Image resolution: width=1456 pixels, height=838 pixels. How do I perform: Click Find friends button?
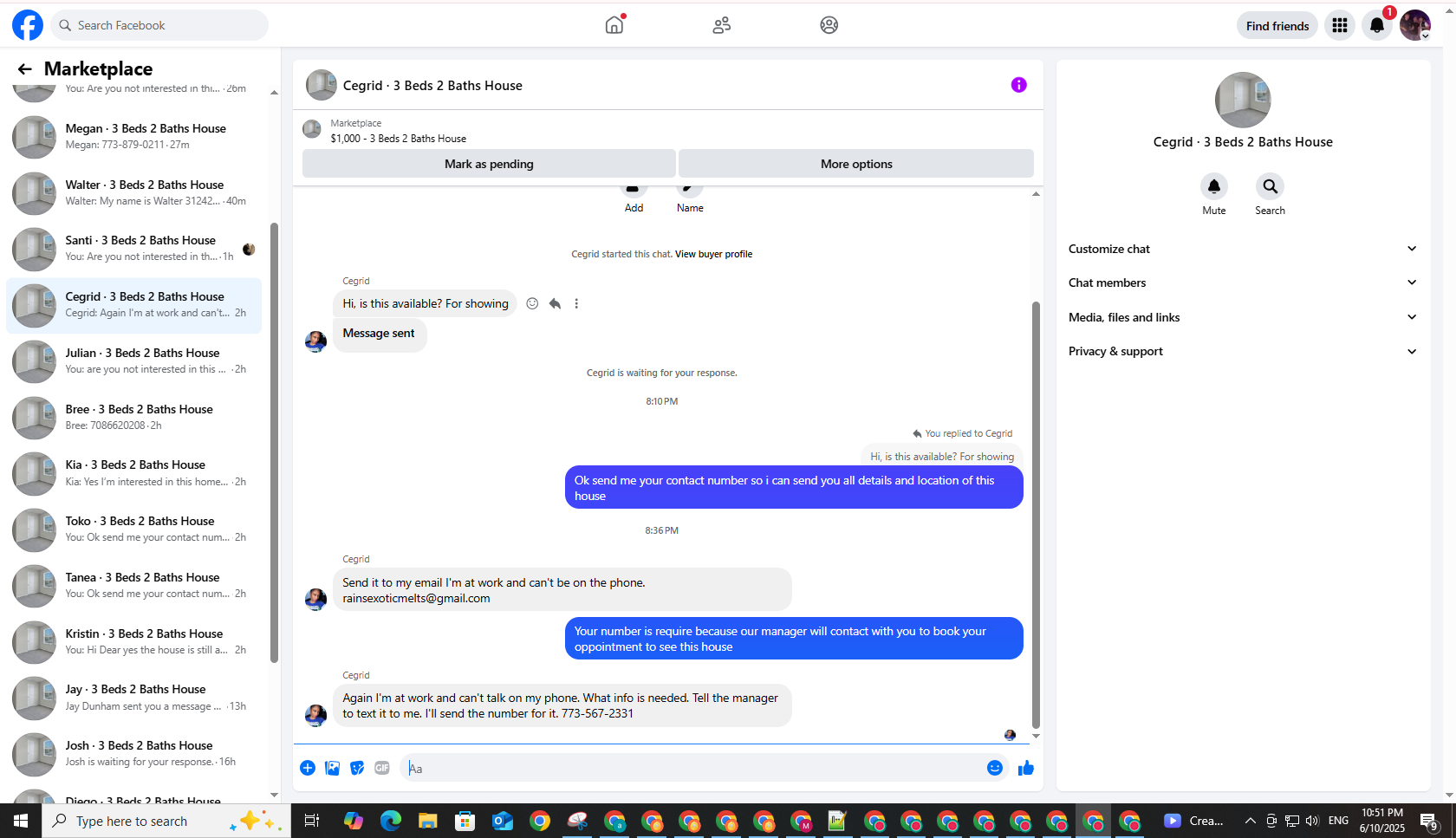point(1277,26)
